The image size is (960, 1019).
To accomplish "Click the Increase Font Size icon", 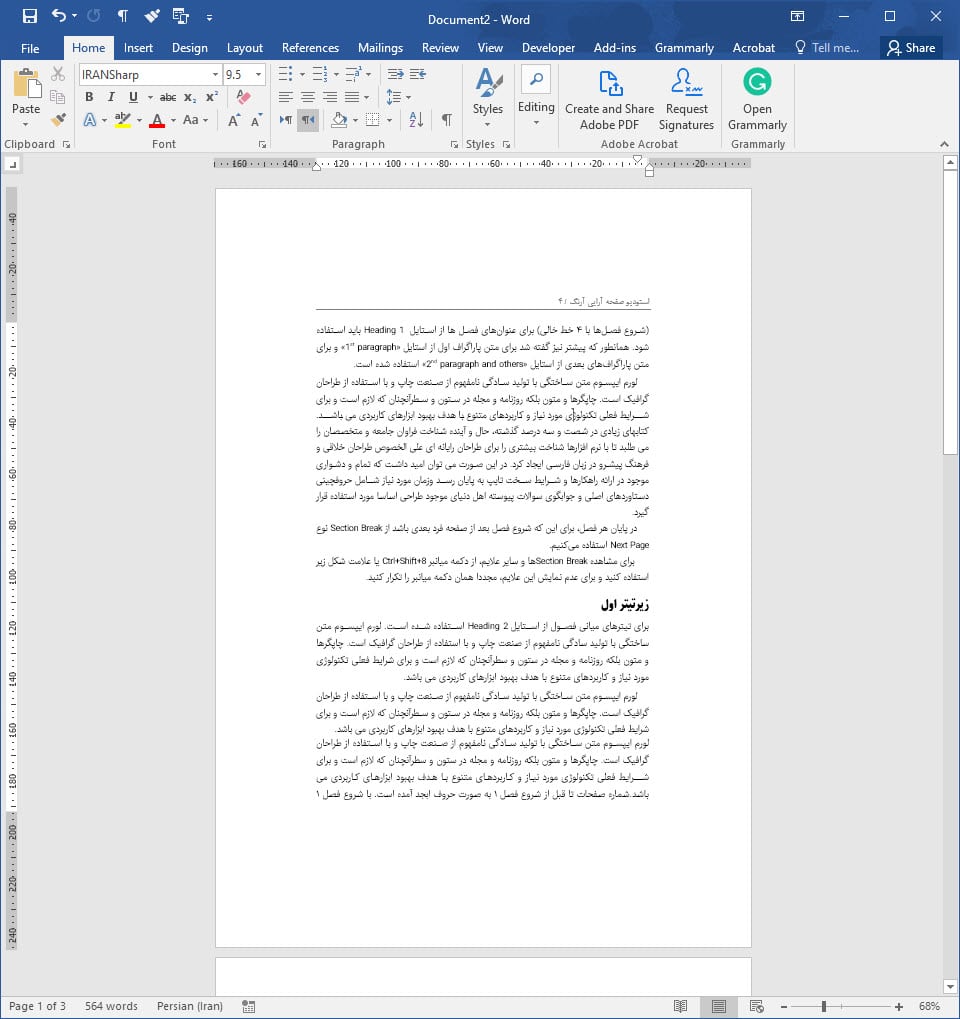I will pos(233,120).
